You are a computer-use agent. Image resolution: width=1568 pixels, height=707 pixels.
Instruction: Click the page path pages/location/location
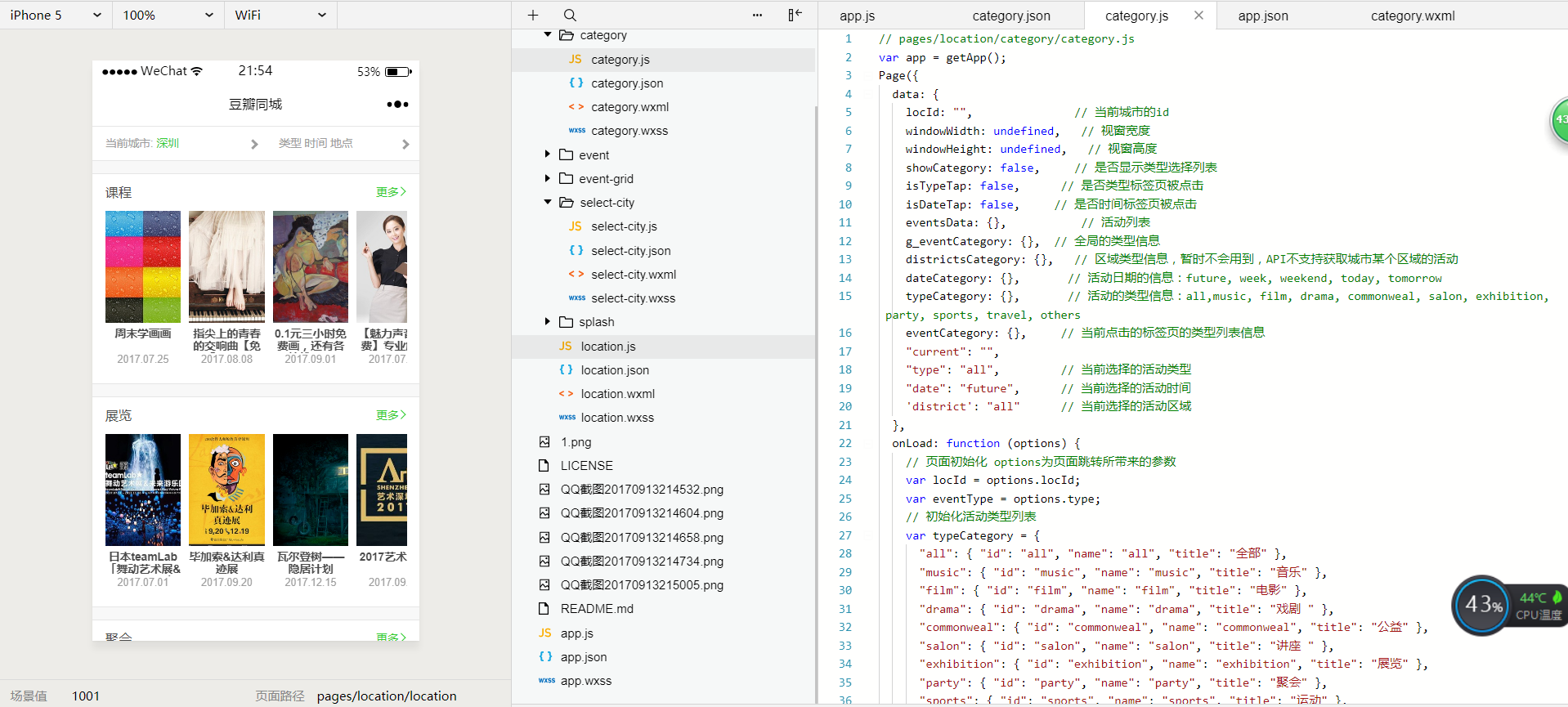coord(387,696)
